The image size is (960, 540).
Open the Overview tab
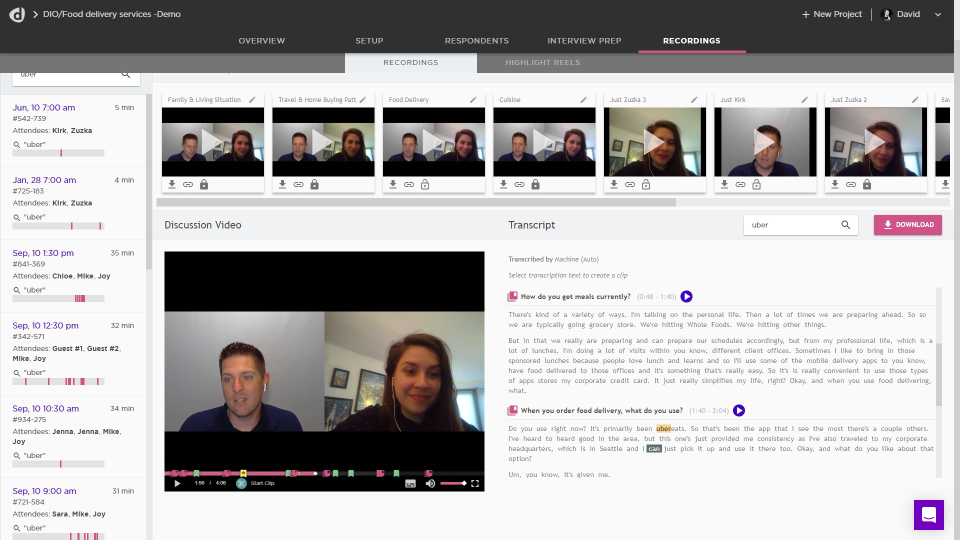tap(261, 40)
